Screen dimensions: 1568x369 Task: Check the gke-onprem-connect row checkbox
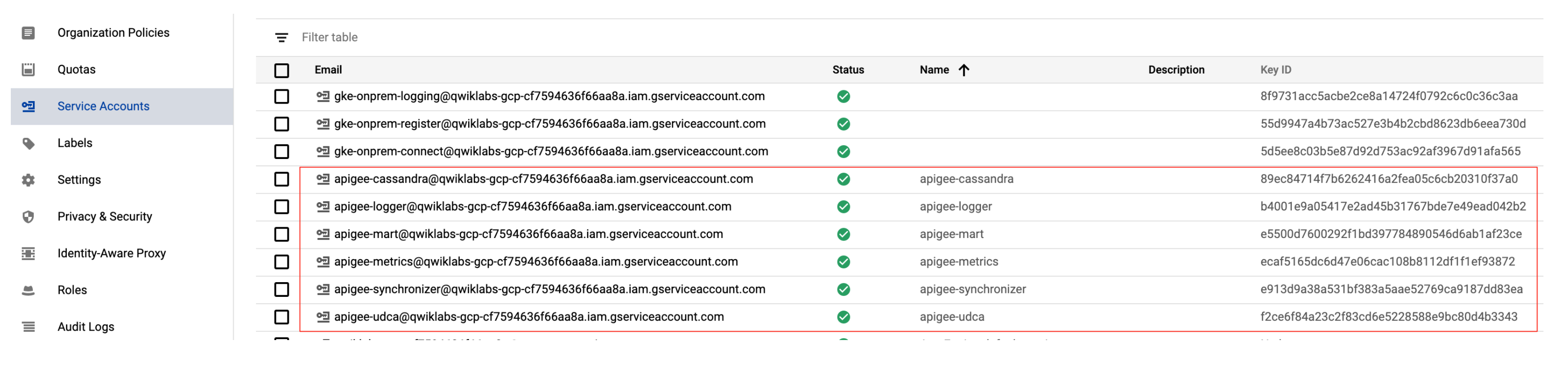281,151
